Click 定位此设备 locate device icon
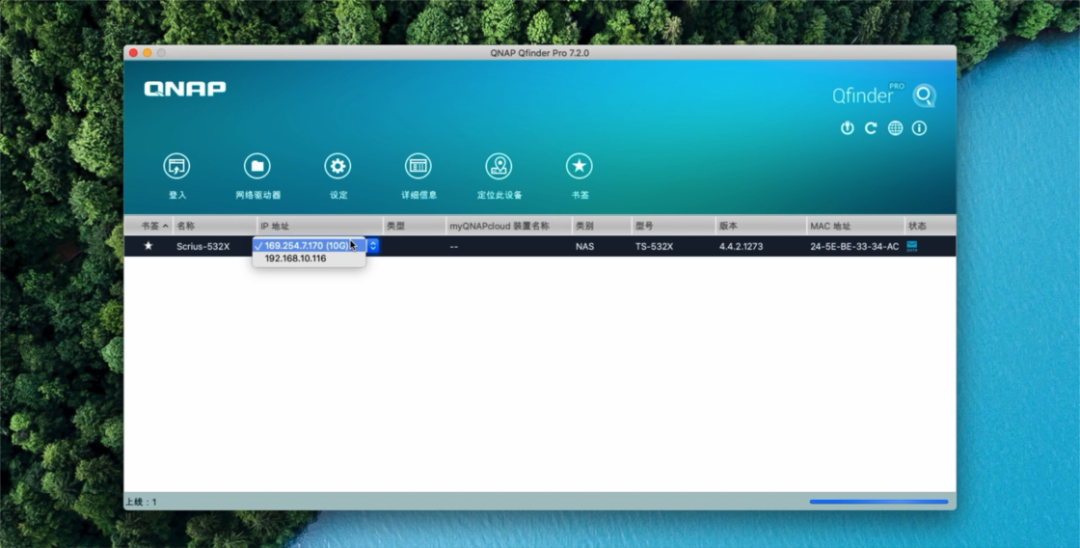Screen dimensions: 1080x548 (499, 166)
